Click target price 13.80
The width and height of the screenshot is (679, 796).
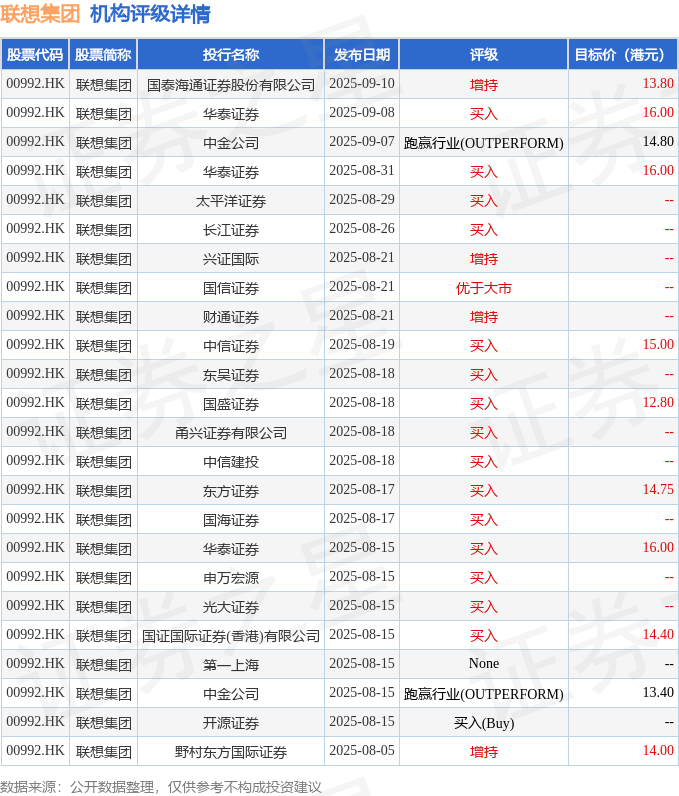pyautogui.click(x=658, y=83)
